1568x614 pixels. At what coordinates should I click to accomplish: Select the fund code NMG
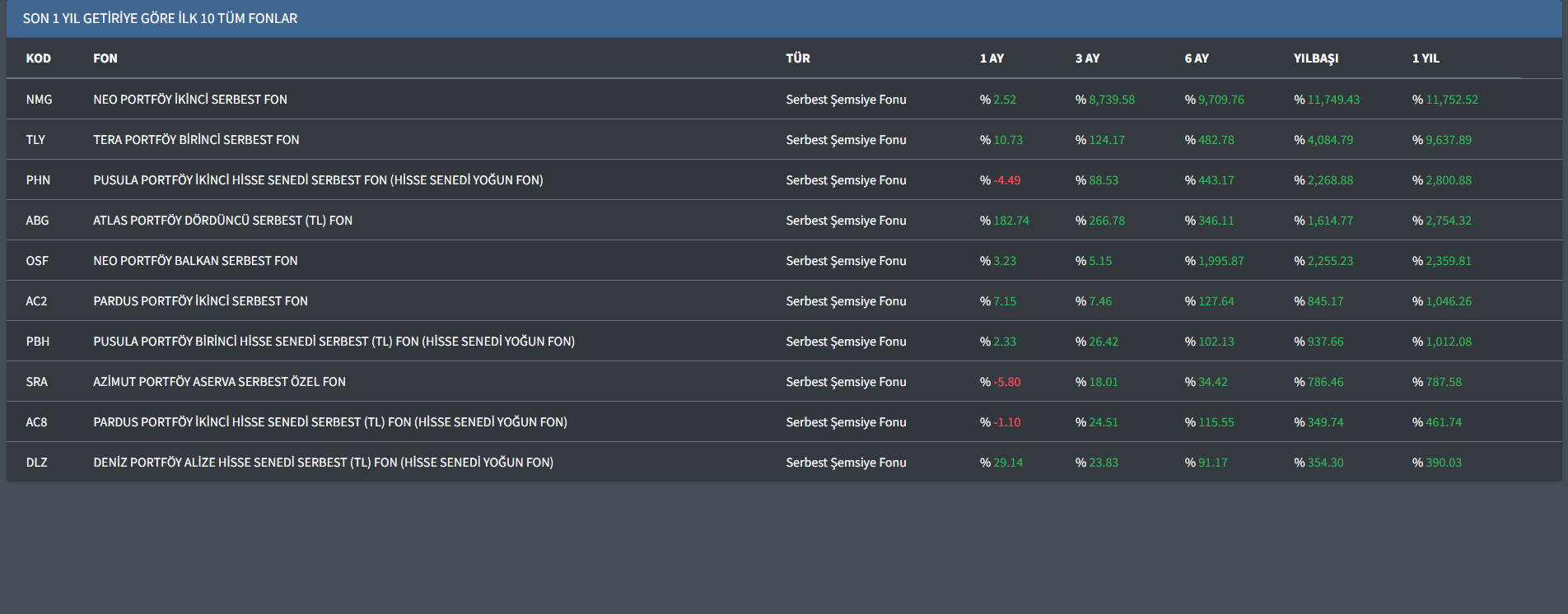click(39, 100)
